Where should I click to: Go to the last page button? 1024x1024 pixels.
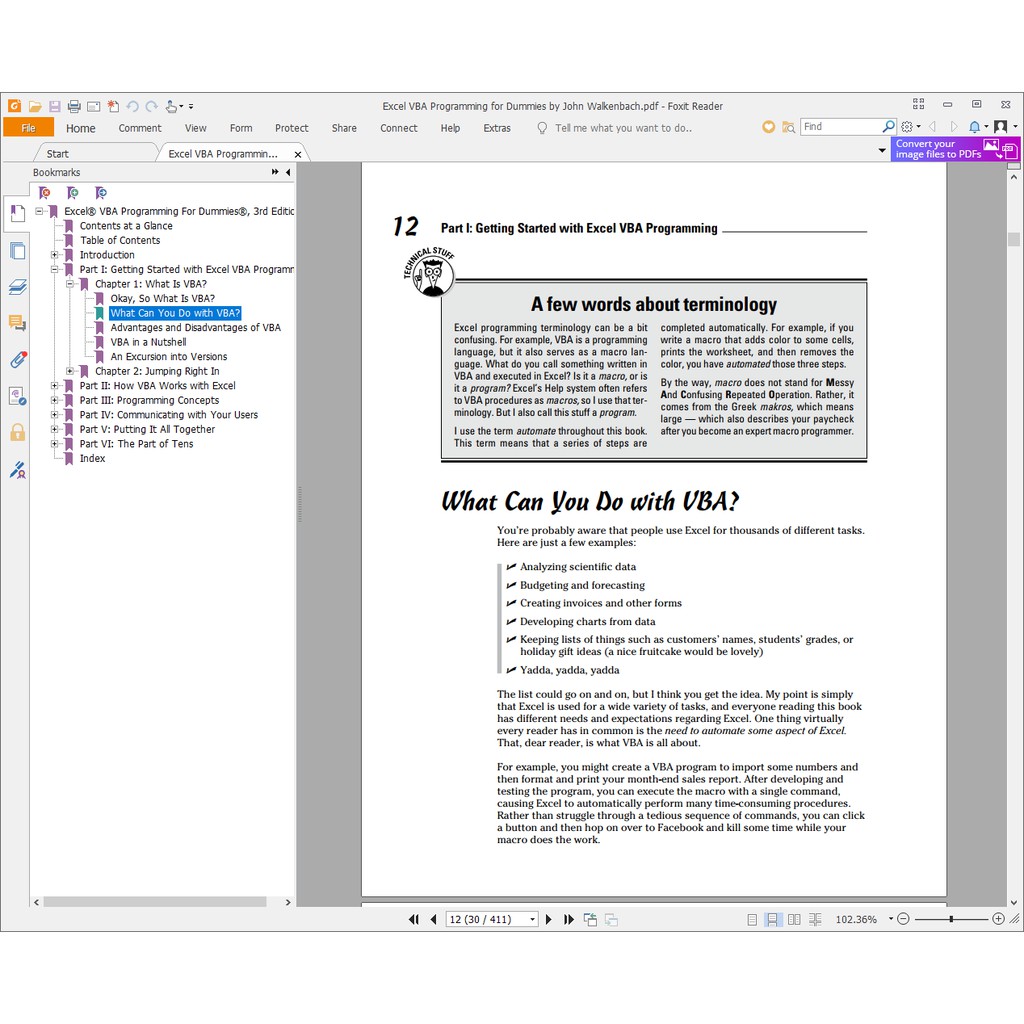[x=569, y=919]
